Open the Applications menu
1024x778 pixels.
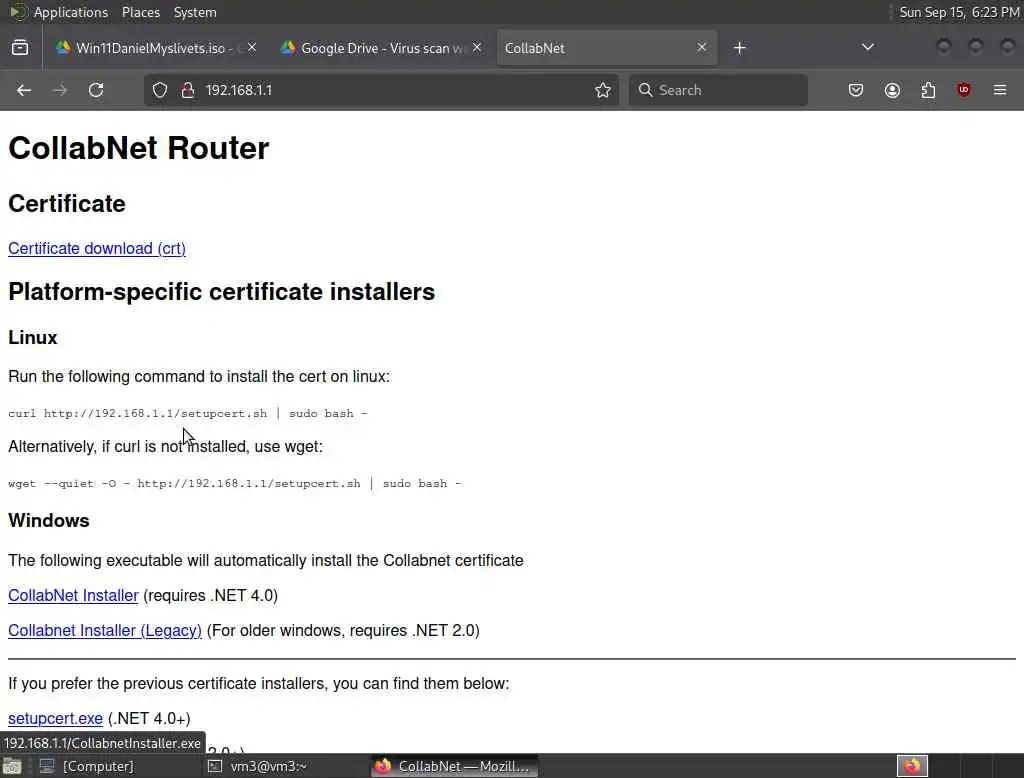[71, 12]
